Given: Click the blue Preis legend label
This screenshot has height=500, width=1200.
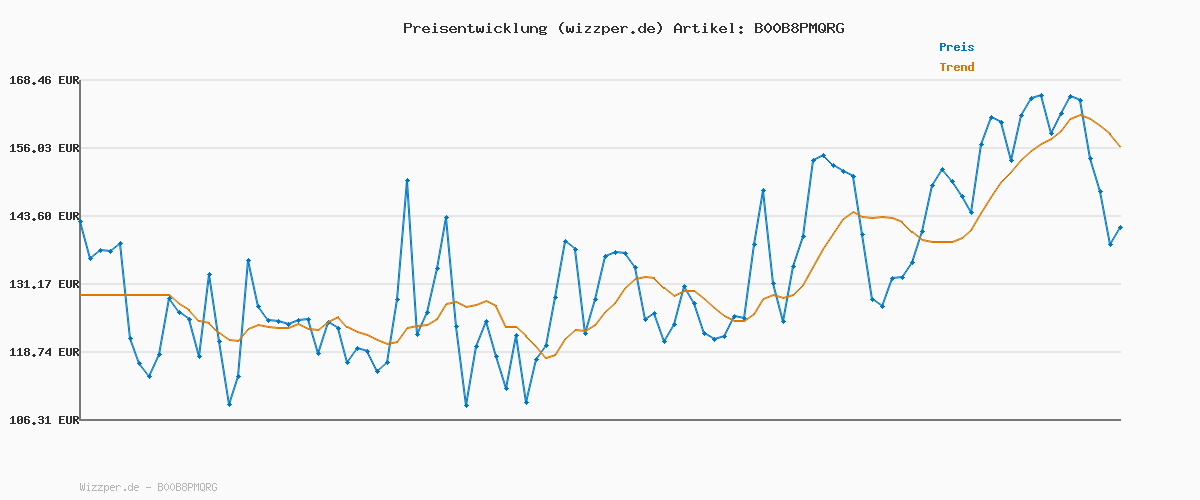Looking at the screenshot, I should [956, 47].
